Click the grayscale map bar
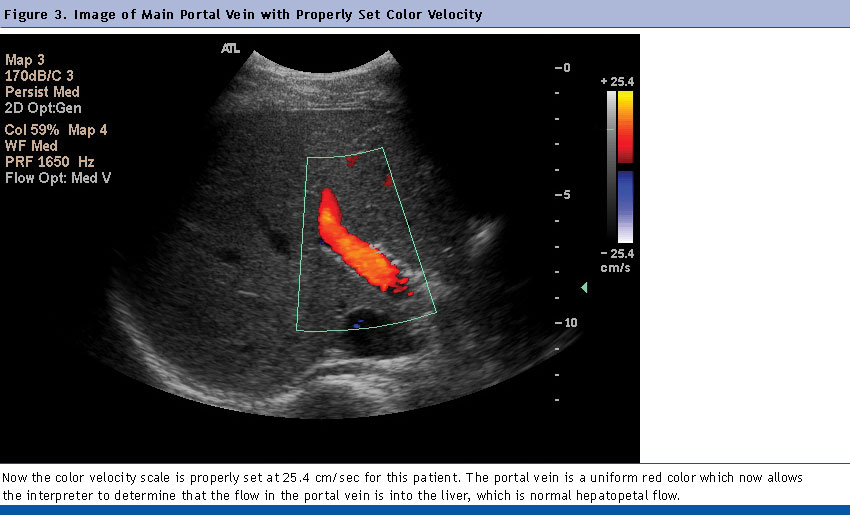850x515 pixels. tap(611, 167)
